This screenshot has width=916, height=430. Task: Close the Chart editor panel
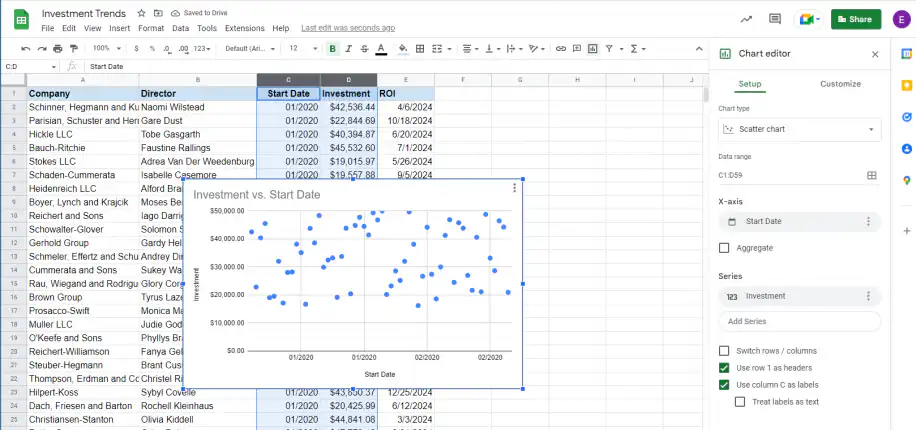tap(875, 54)
